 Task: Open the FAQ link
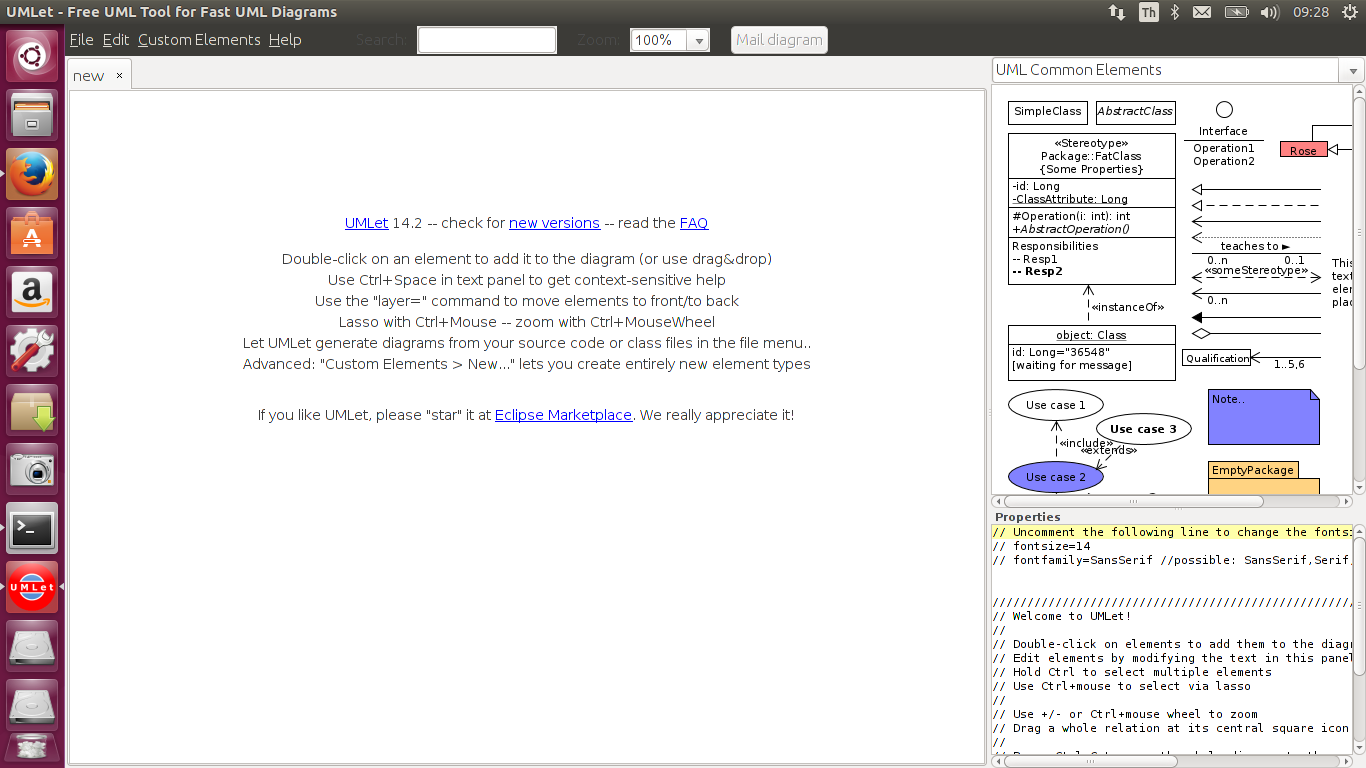694,223
